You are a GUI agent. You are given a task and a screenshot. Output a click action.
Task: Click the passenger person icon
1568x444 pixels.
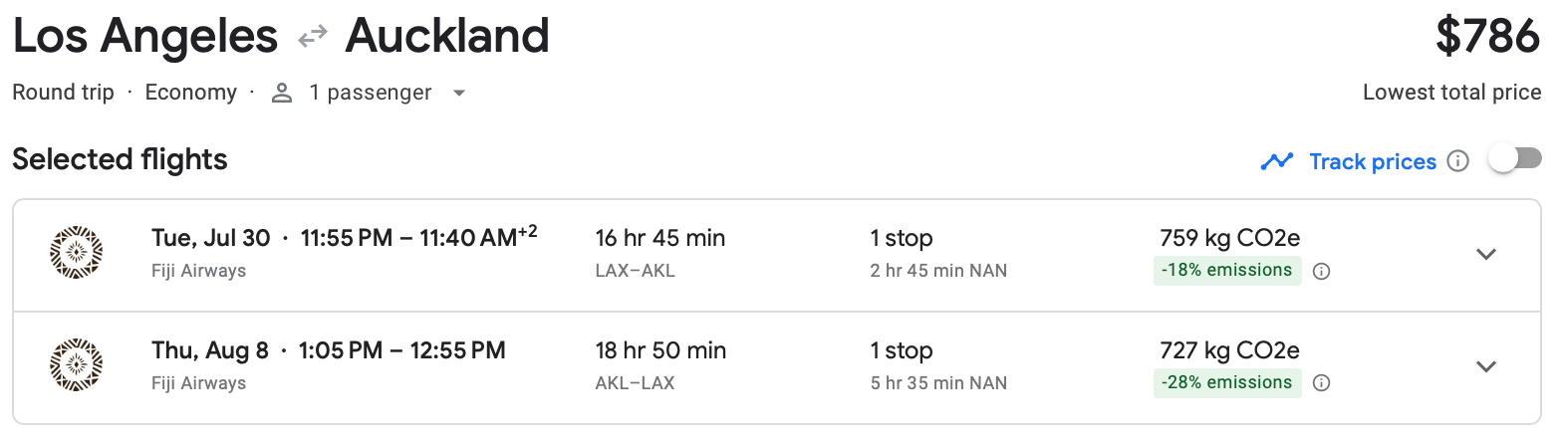282,93
